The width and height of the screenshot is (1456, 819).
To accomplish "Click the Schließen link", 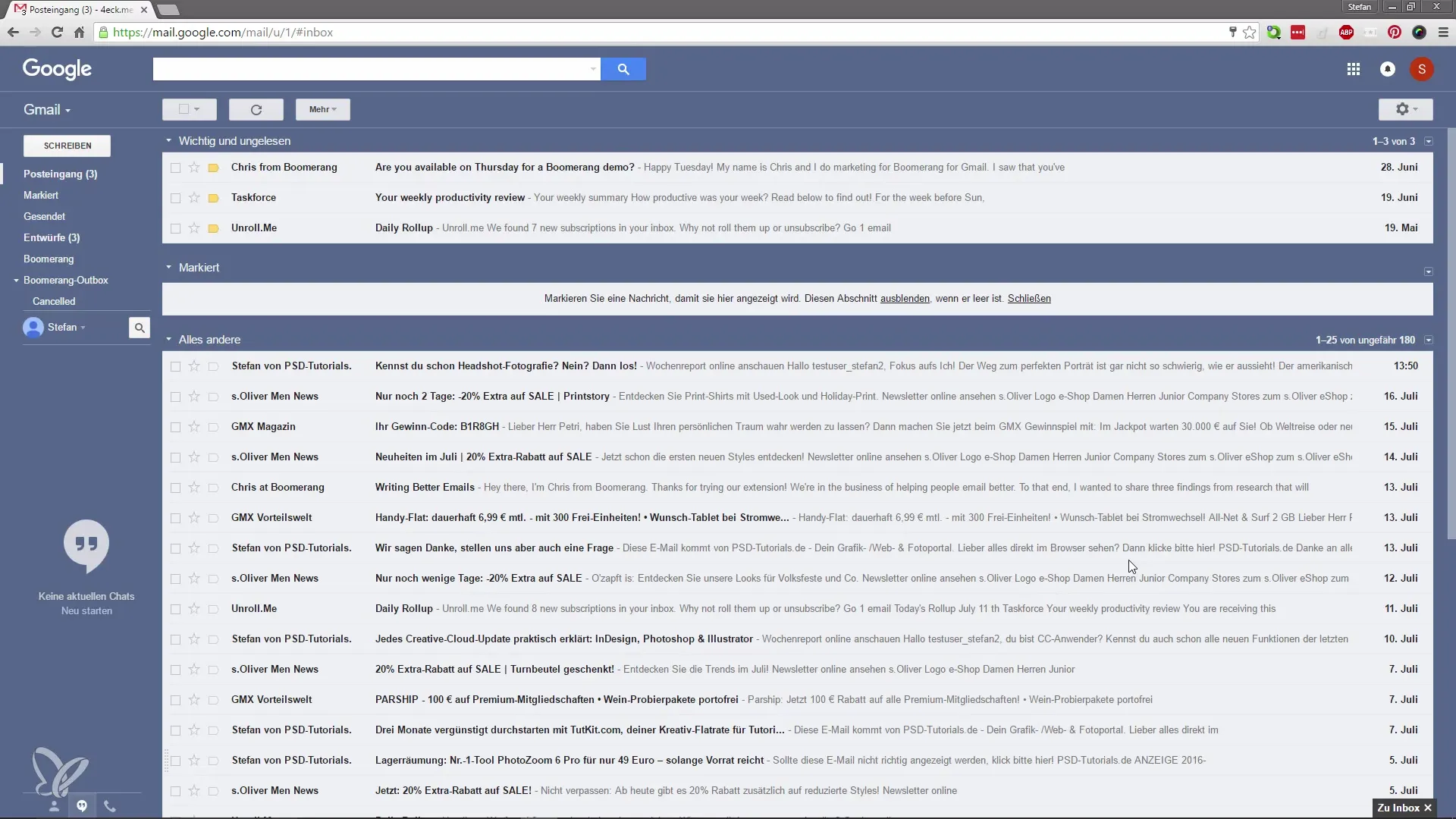I will click(1029, 299).
